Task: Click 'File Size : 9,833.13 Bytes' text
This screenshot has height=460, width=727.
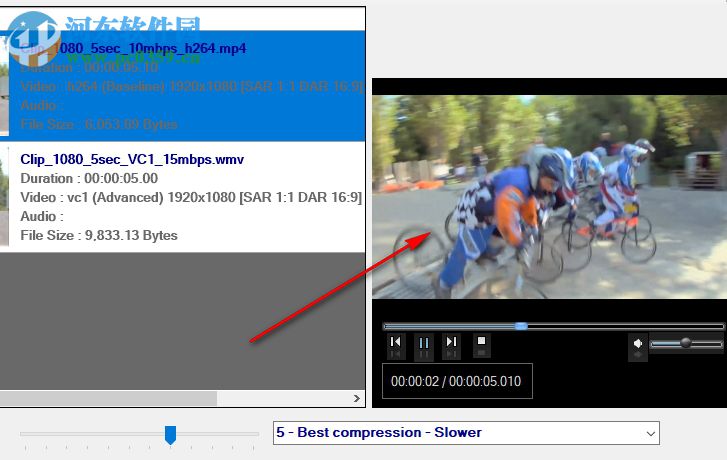Action: point(99,236)
